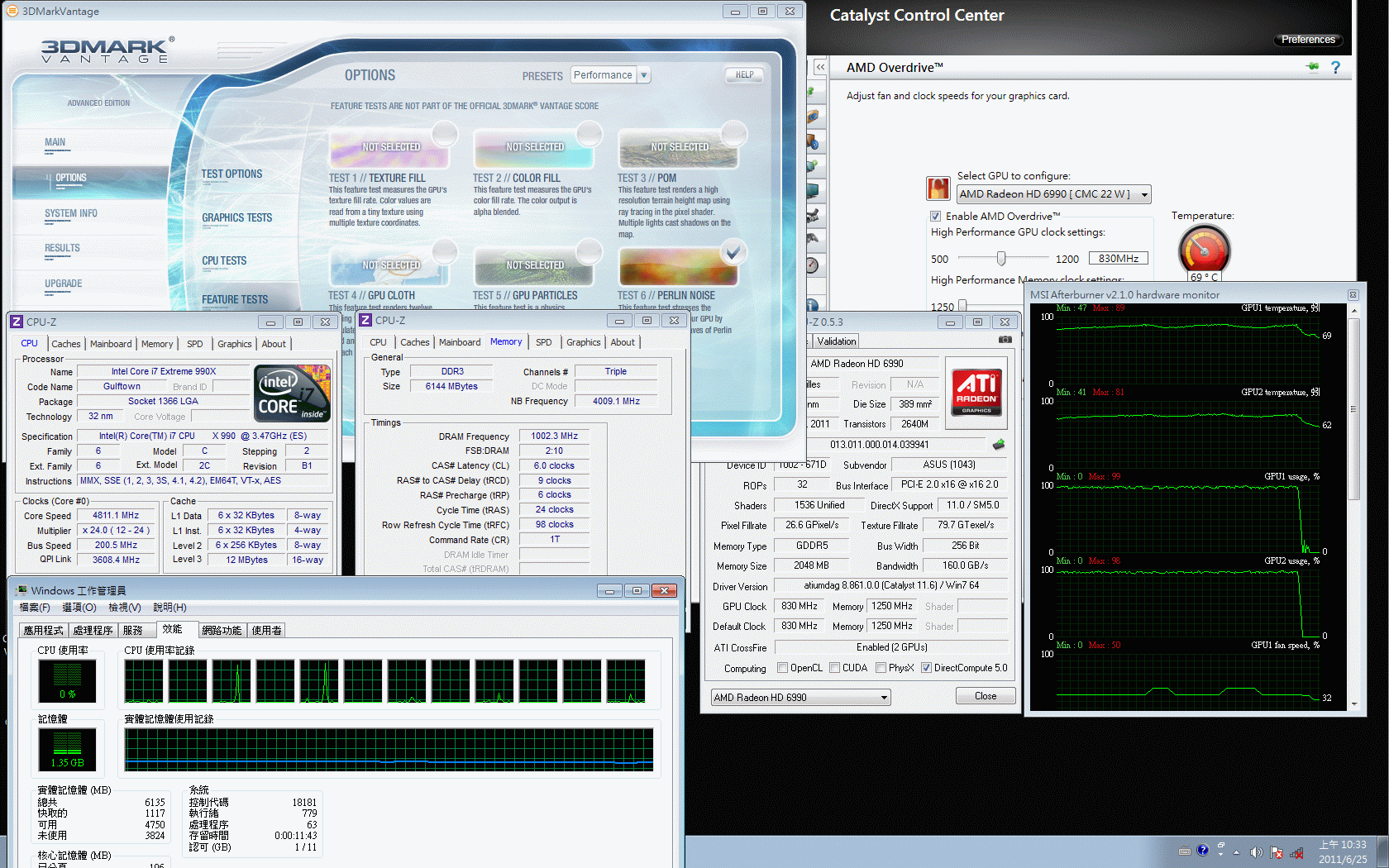
Task: Click the Task Manager title bar icon
Action: coord(21,590)
